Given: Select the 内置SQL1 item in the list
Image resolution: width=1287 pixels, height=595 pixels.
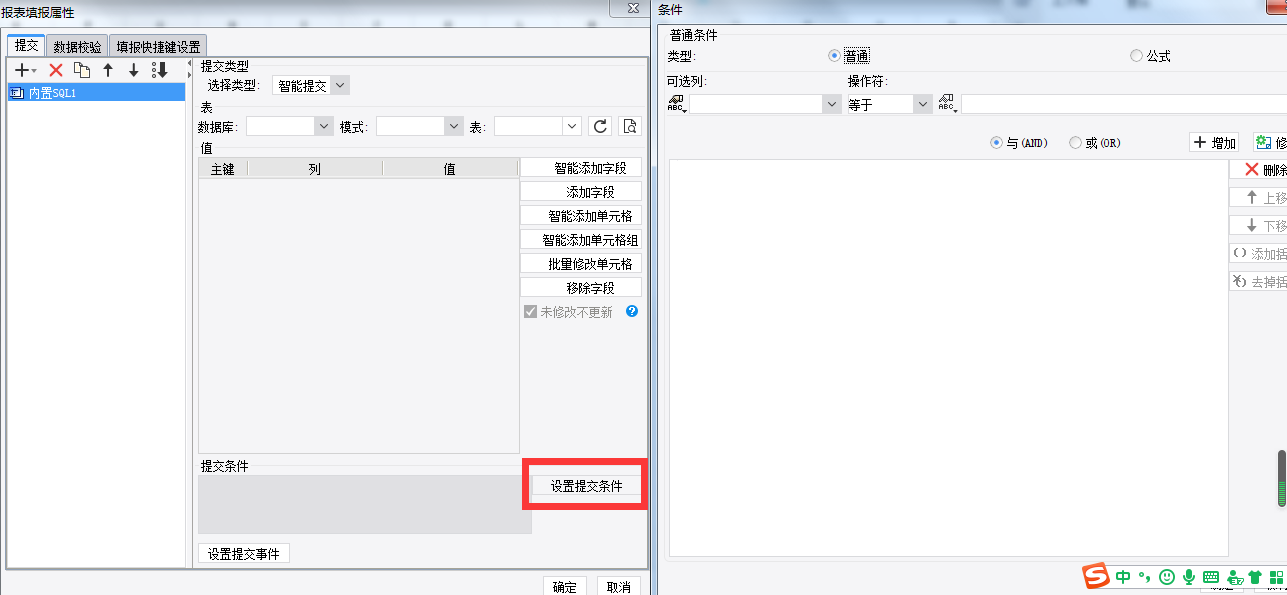Looking at the screenshot, I should (x=96, y=92).
